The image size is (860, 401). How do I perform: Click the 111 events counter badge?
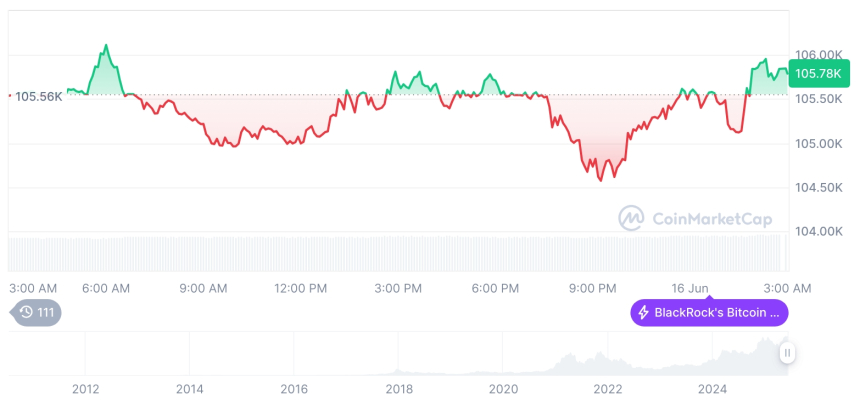(x=46, y=313)
